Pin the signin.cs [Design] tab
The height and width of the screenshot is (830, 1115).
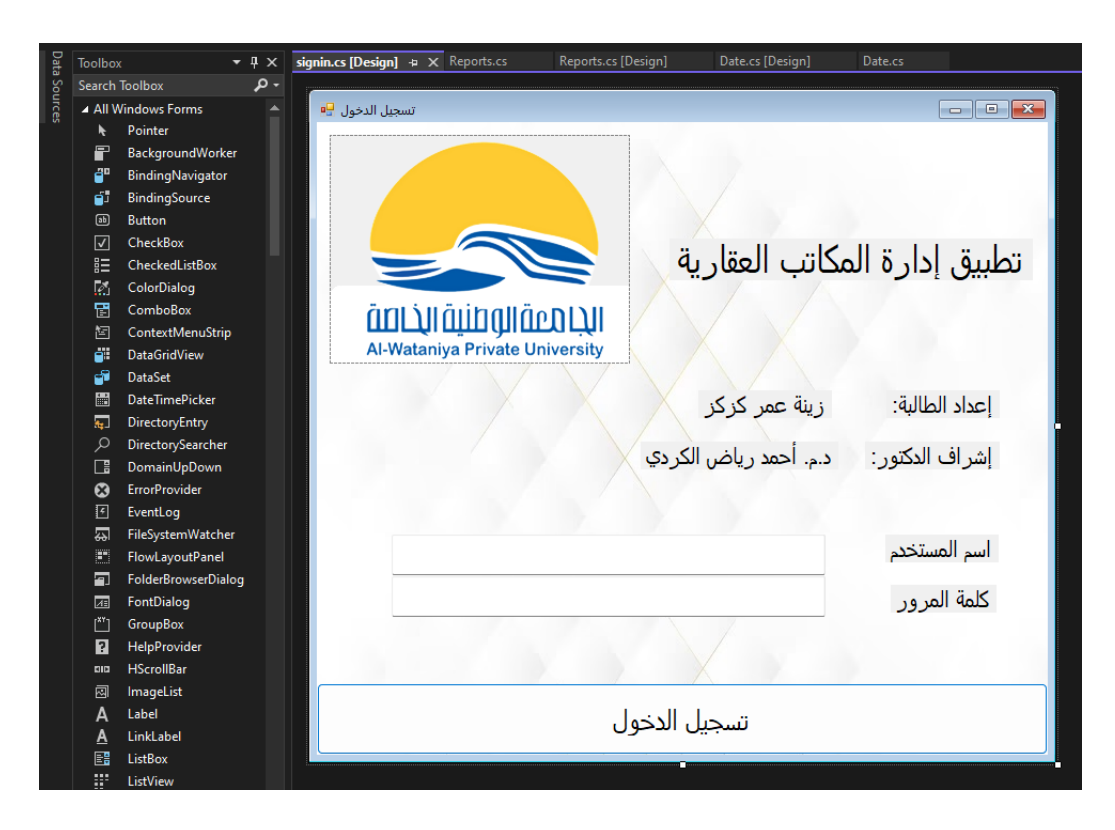tap(414, 62)
